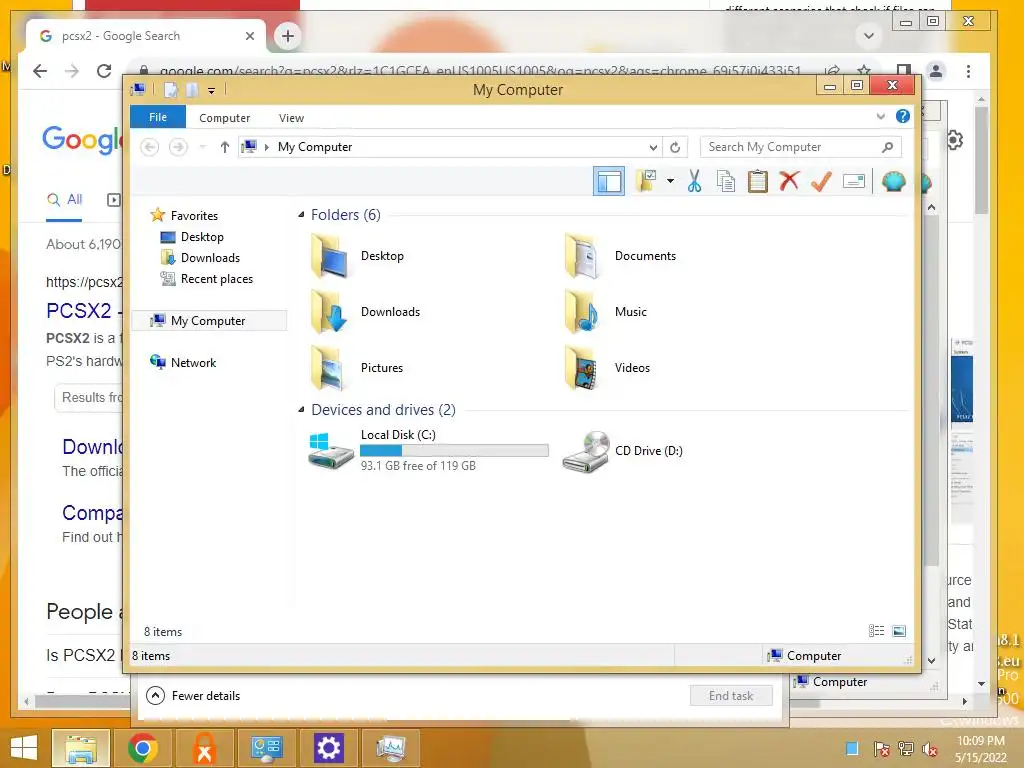
Task: Open the Chrome three-dot menu
Action: click(x=968, y=71)
